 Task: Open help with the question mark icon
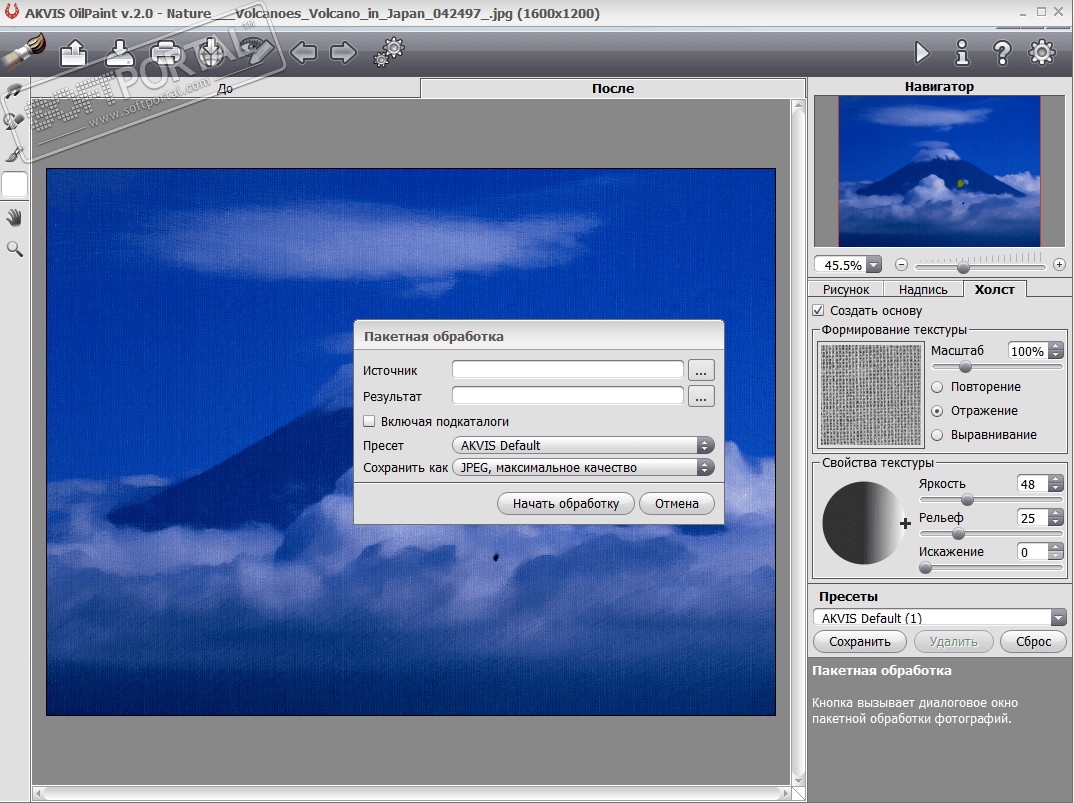1002,53
